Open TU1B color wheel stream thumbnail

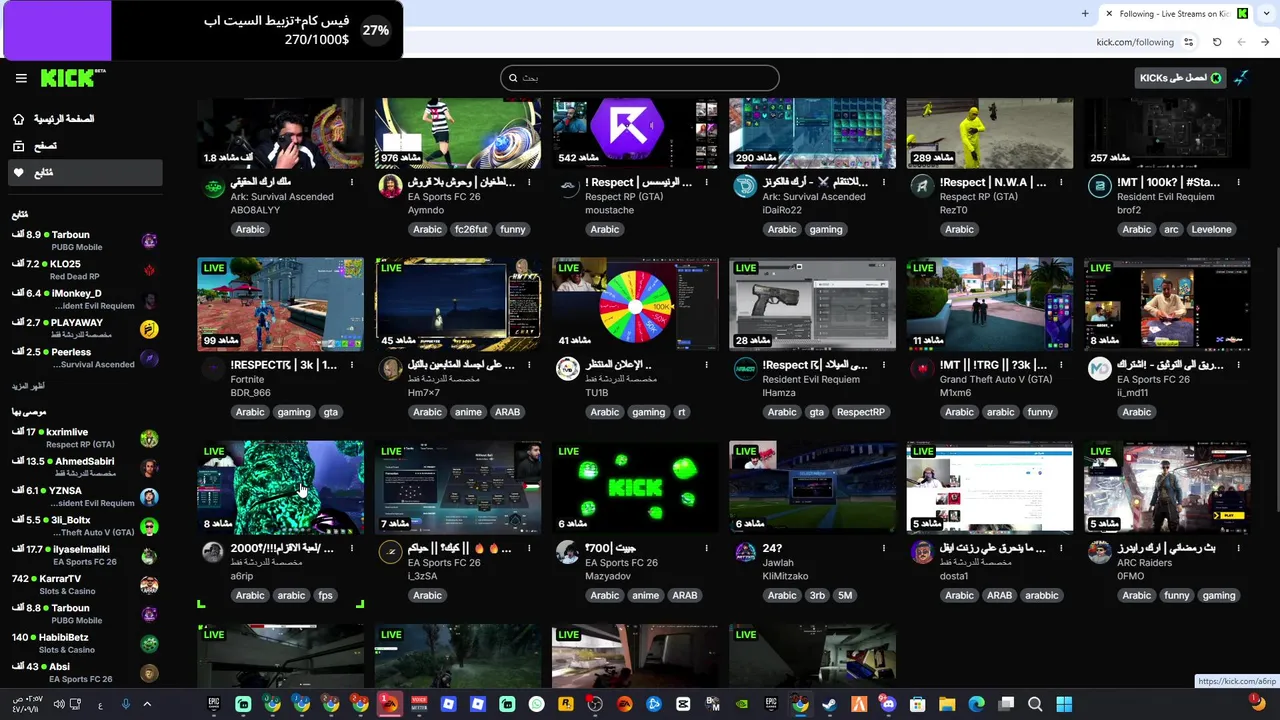tap(635, 304)
